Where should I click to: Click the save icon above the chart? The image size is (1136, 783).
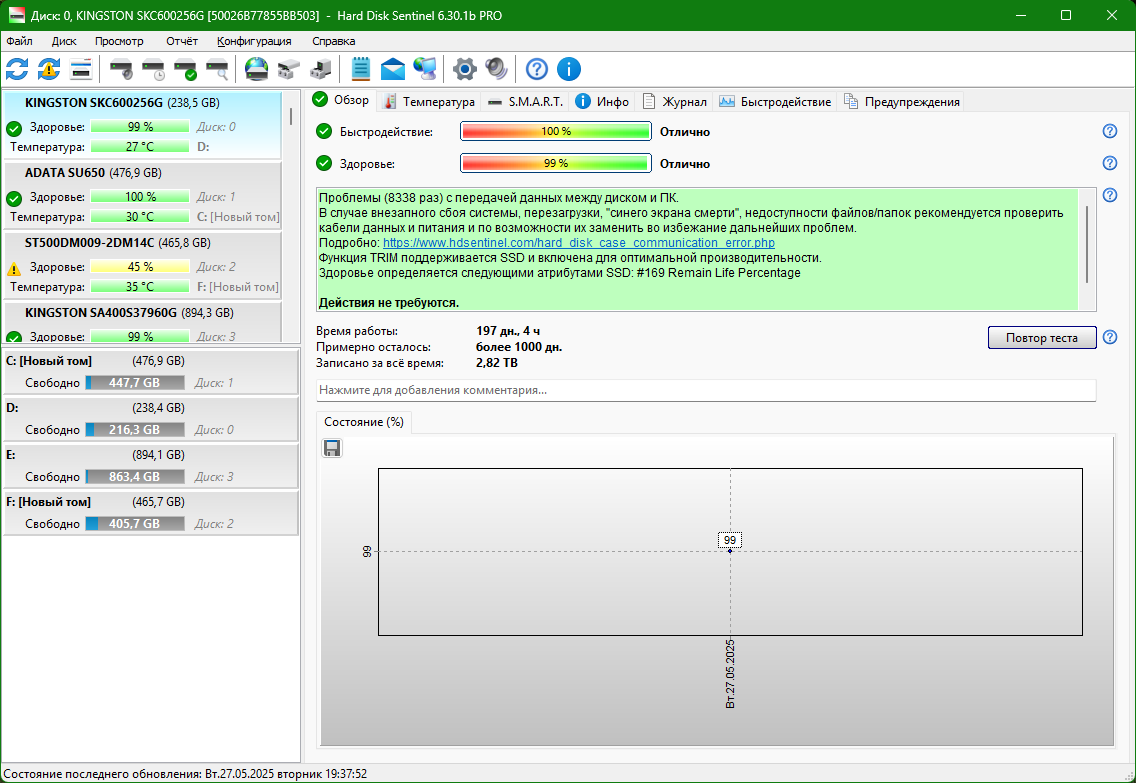tap(332, 448)
